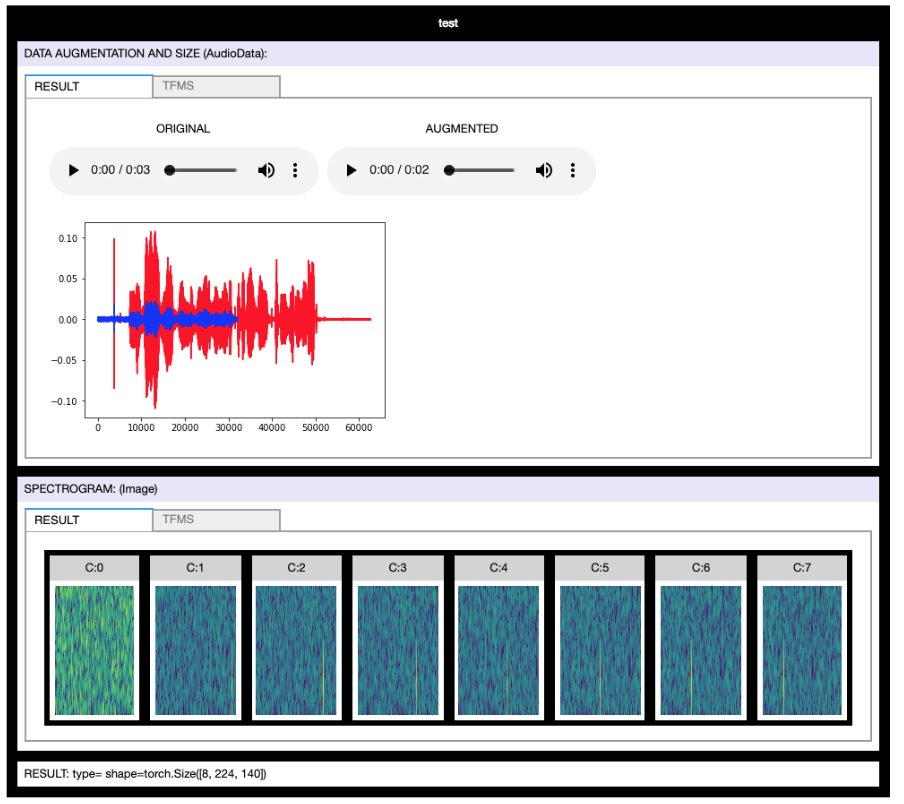The height and width of the screenshot is (804, 904).
Task: Click the AUGMENTED audio seek slider
Action: (x=481, y=170)
